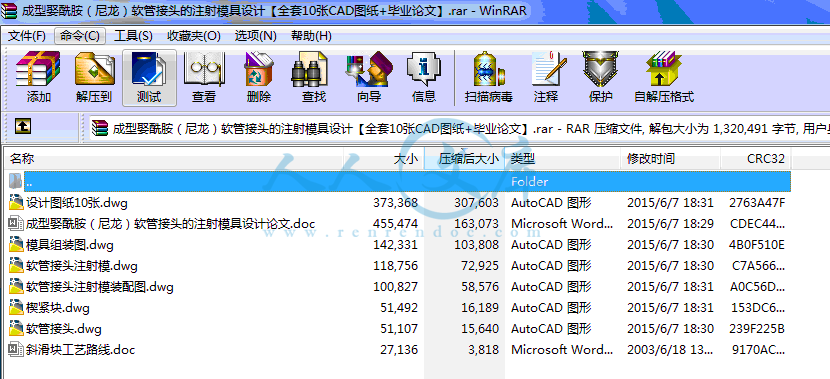The height and width of the screenshot is (379, 830).
Task: Click the archive icon in address bar
Action: (x=99, y=128)
